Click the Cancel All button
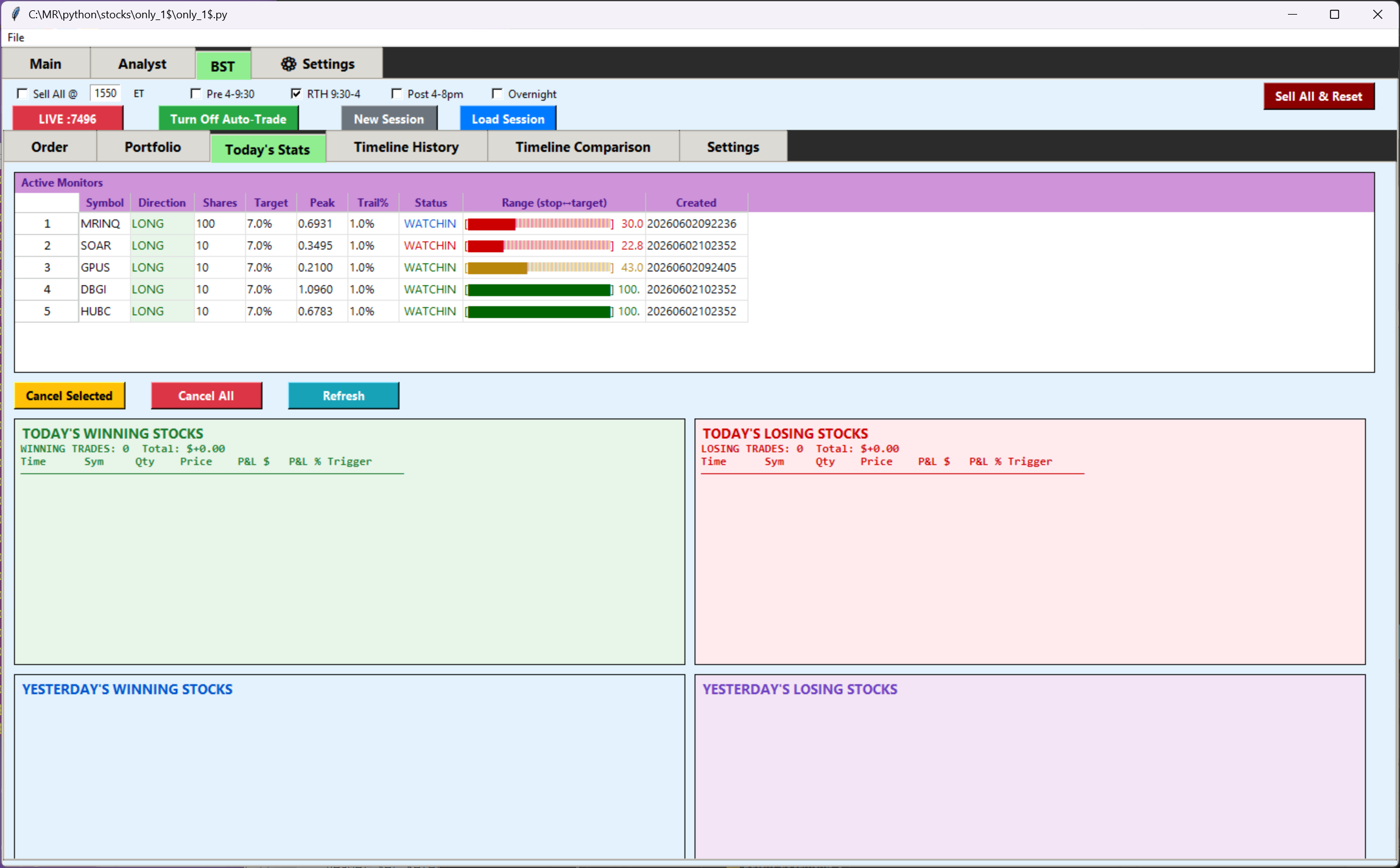 [206, 396]
